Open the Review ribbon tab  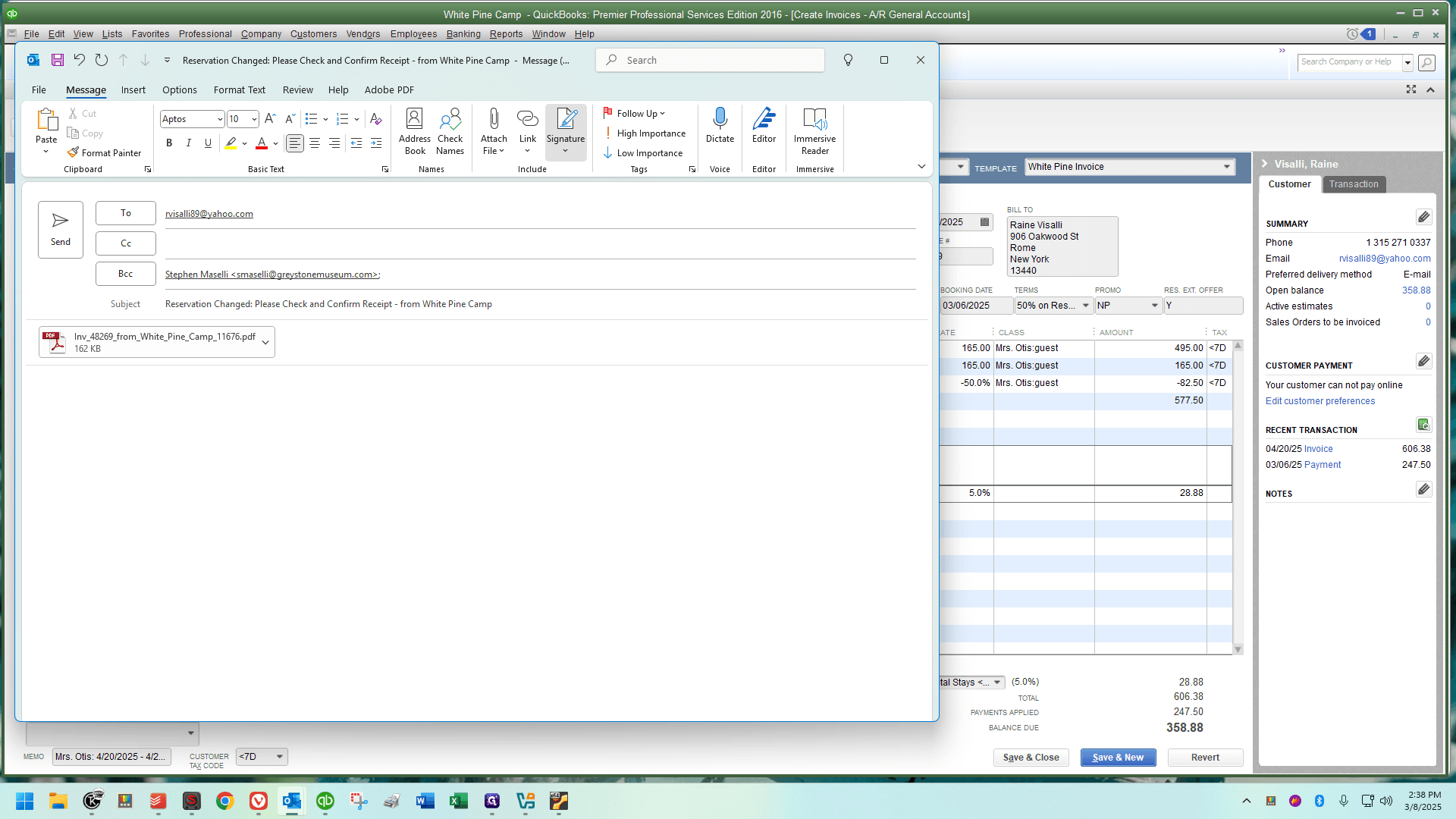click(298, 90)
